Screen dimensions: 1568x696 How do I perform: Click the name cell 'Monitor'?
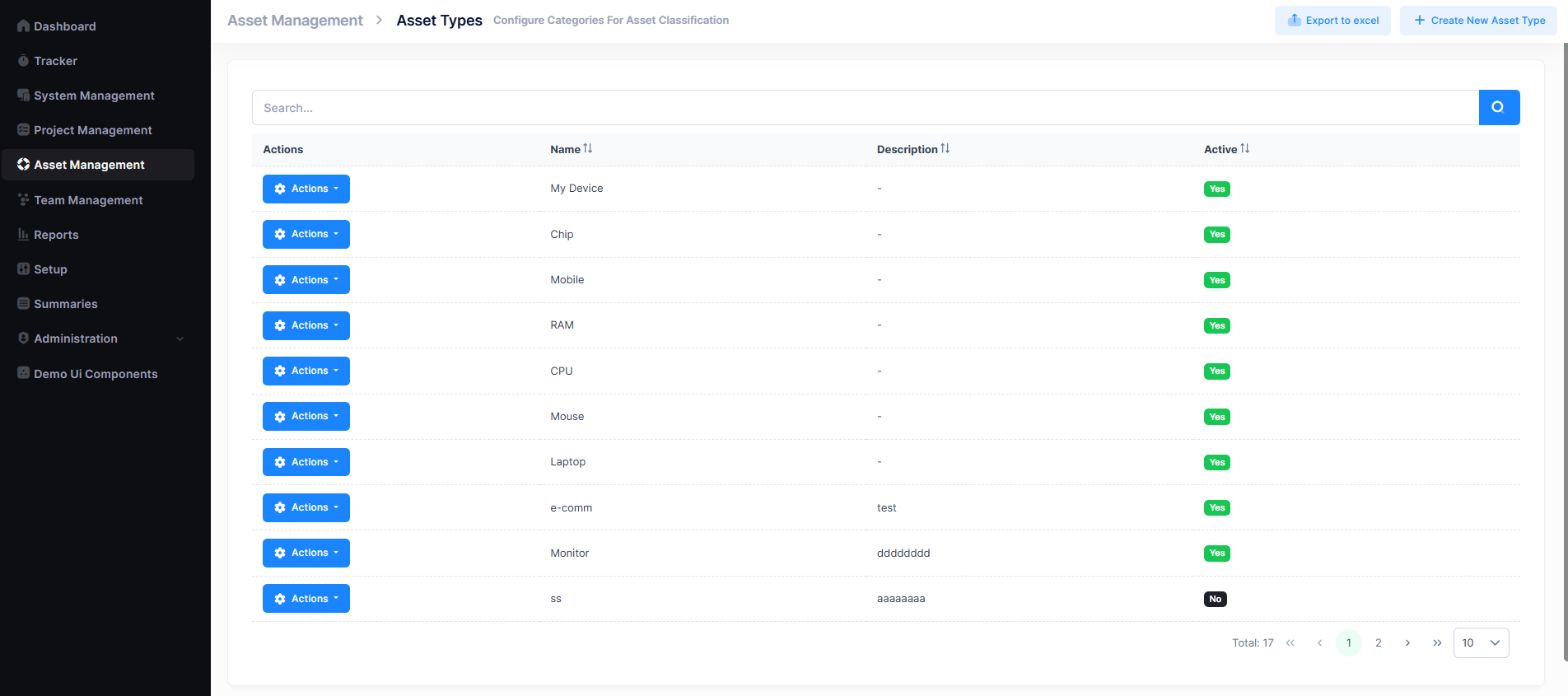(569, 554)
